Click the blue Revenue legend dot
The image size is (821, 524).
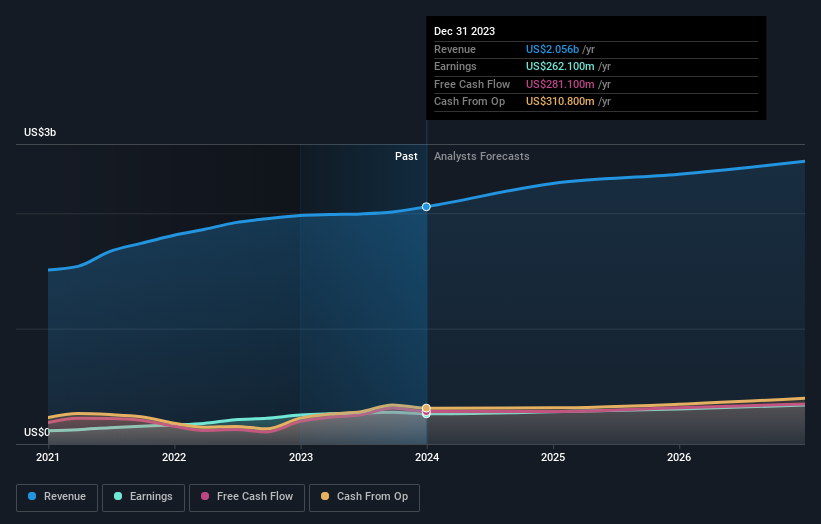tap(32, 496)
